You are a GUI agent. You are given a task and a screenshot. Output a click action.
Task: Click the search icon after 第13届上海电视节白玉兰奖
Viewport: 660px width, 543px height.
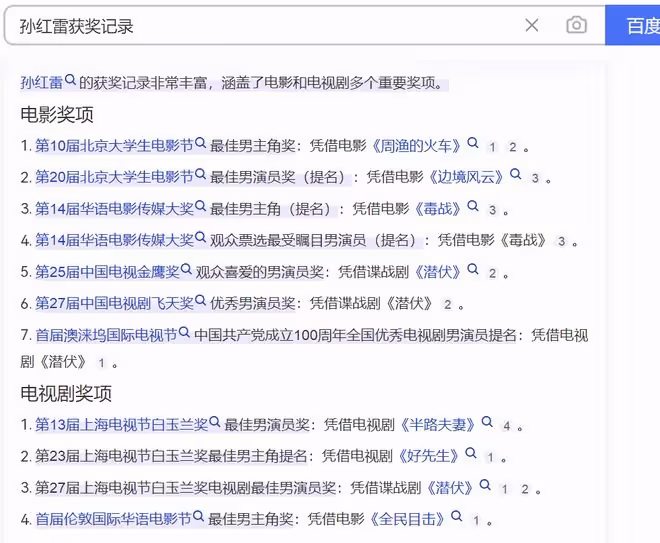tap(215, 422)
